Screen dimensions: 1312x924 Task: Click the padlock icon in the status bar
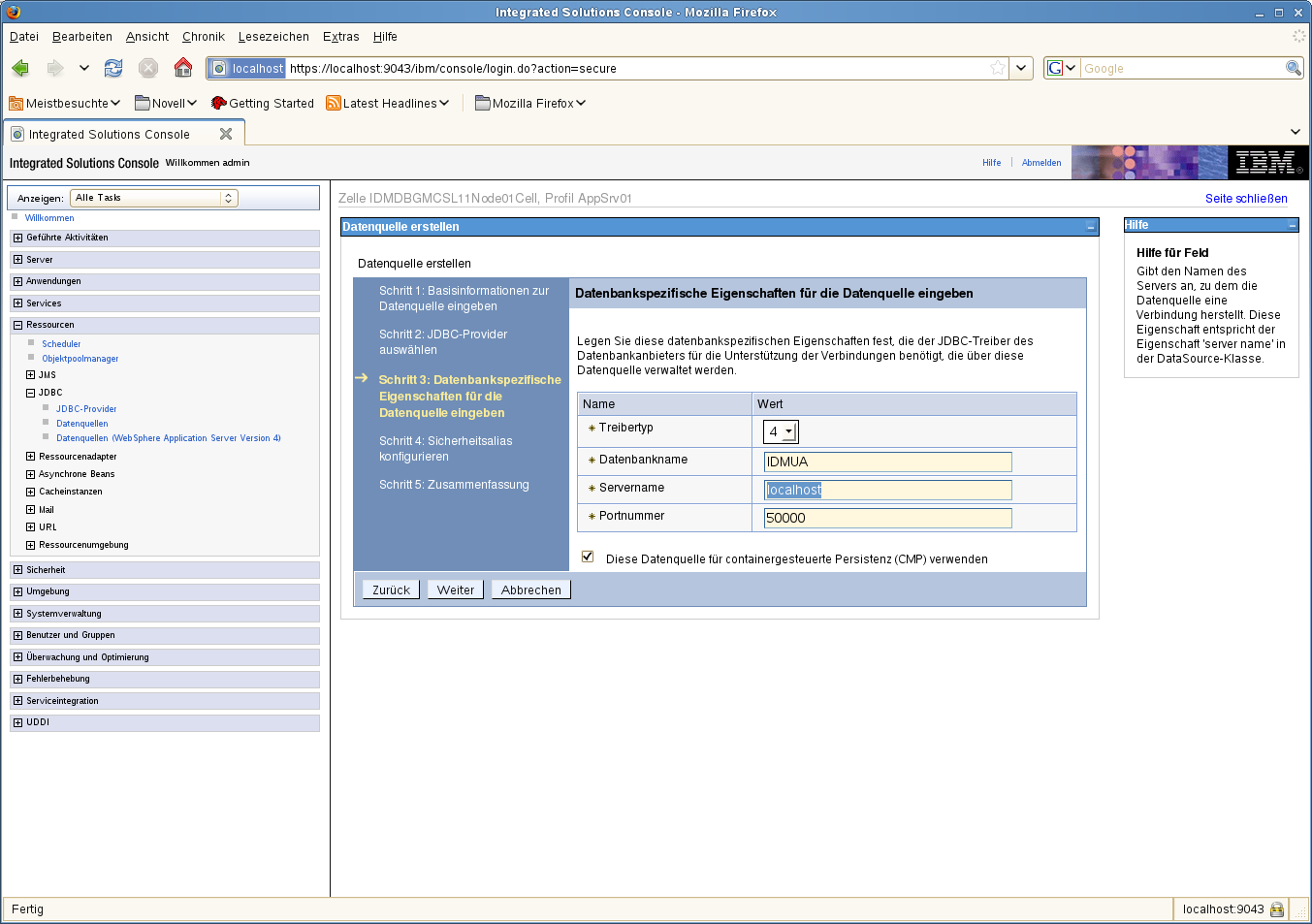[x=1277, y=909]
